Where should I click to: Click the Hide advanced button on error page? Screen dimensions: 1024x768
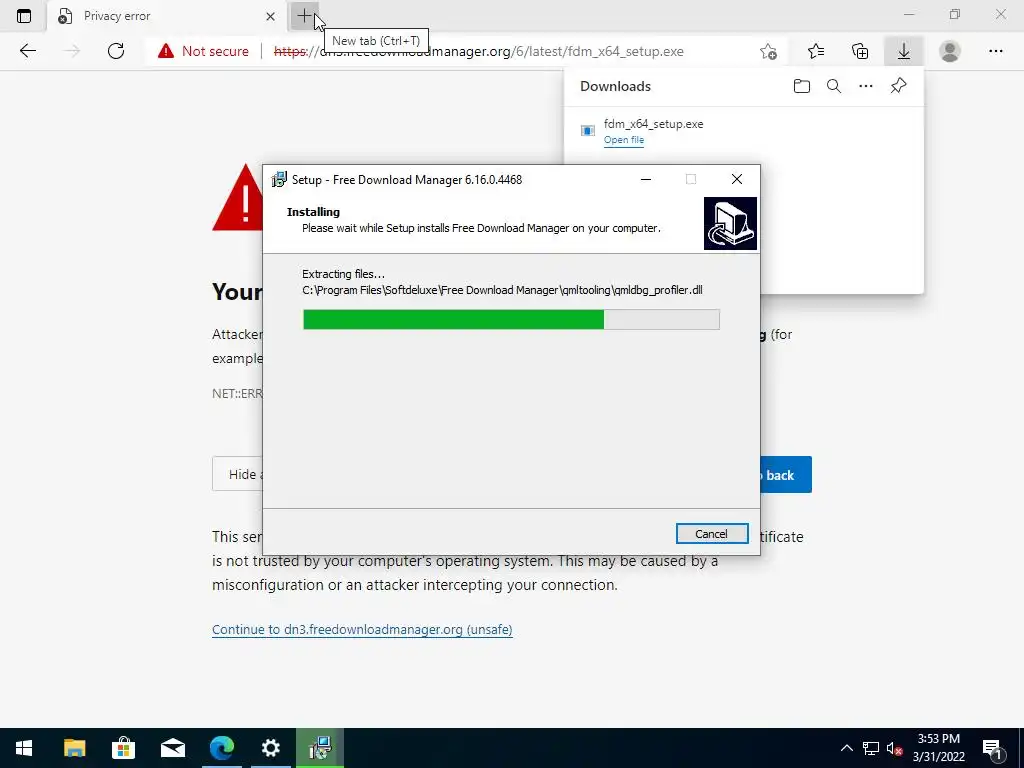click(238, 475)
